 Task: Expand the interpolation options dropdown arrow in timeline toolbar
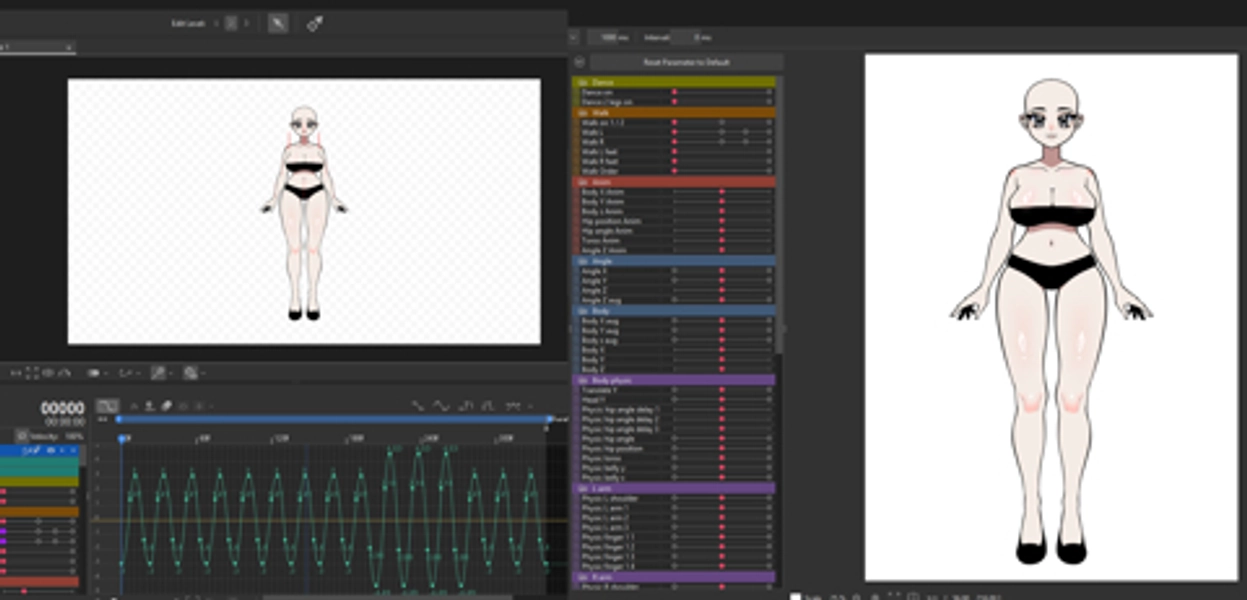531,406
